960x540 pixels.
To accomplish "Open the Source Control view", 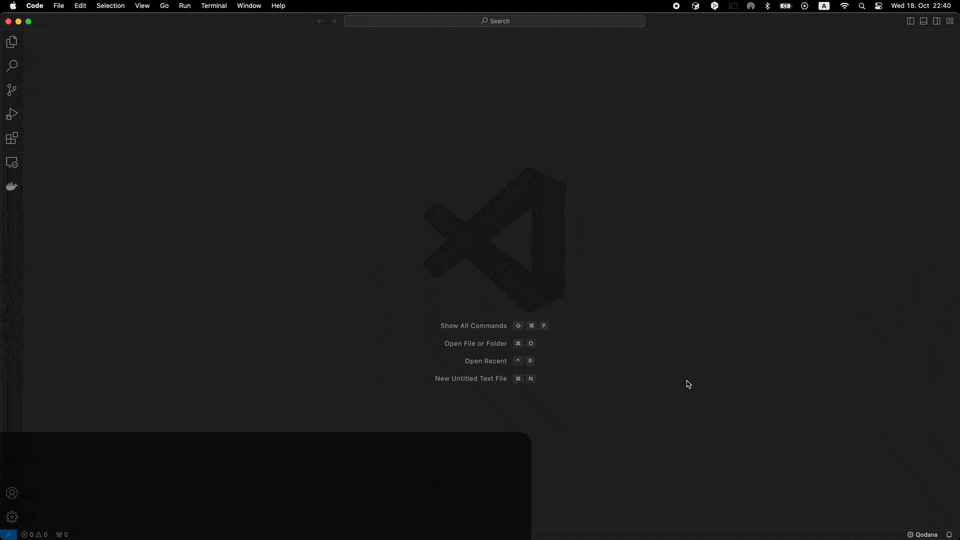I will [12, 90].
